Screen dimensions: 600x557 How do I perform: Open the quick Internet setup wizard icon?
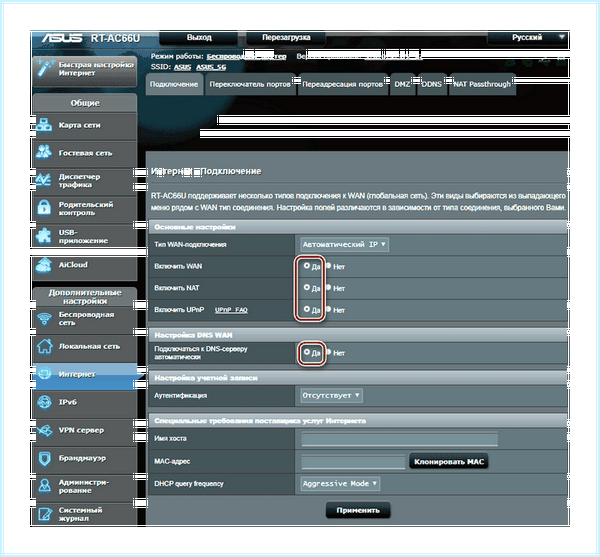45,69
